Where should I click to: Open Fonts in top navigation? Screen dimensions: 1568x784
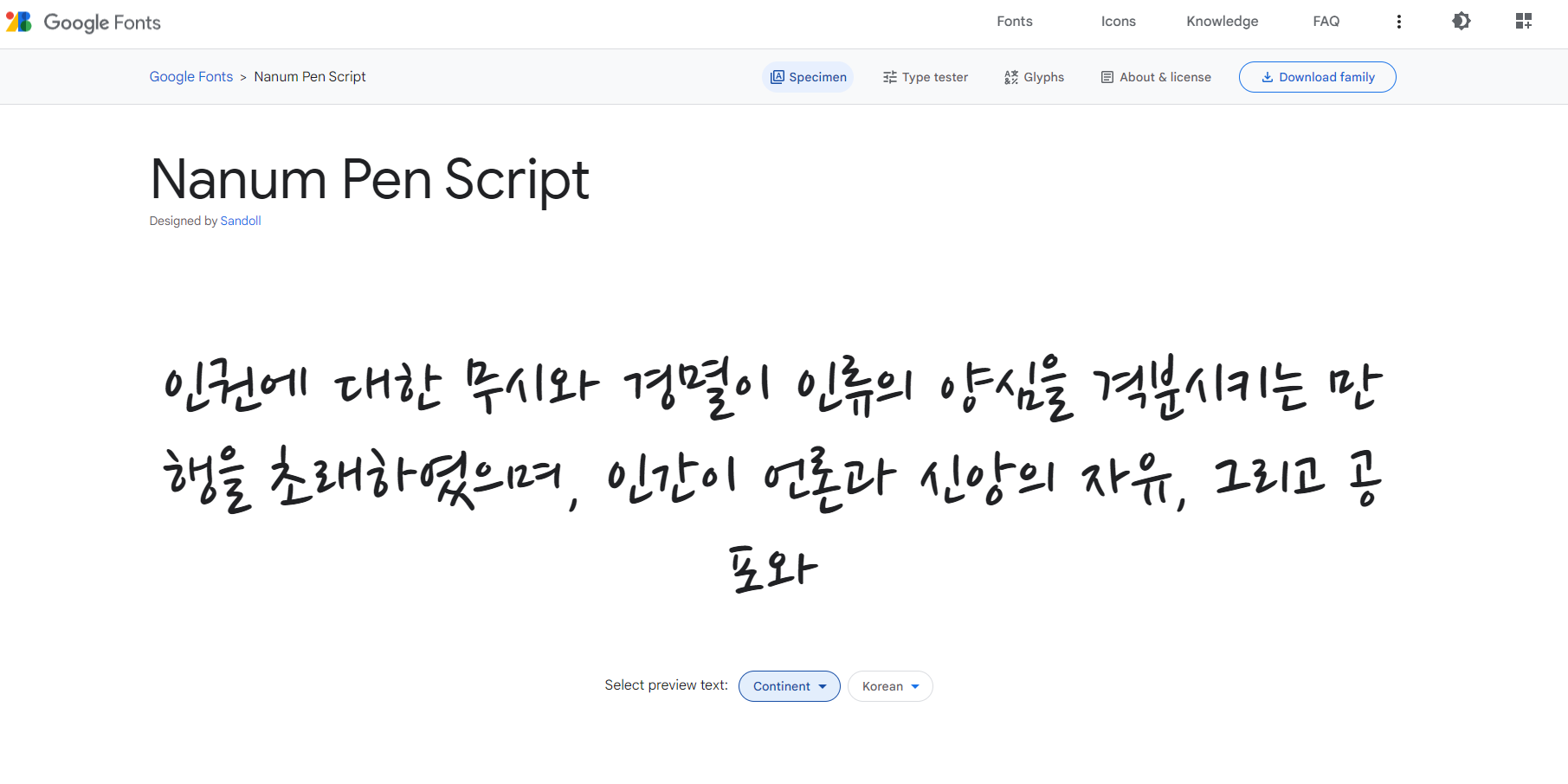pyautogui.click(x=1015, y=22)
